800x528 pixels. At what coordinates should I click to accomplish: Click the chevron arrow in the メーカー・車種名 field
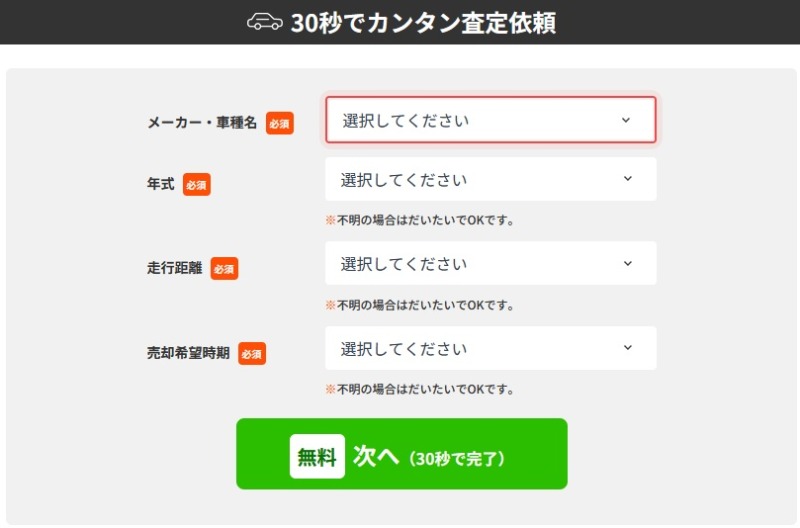[626, 120]
